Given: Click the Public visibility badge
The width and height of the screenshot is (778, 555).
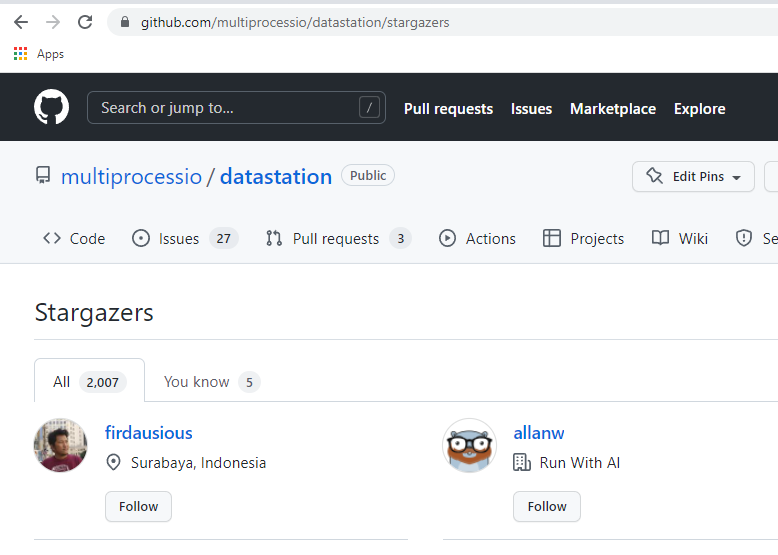Looking at the screenshot, I should coord(368,176).
